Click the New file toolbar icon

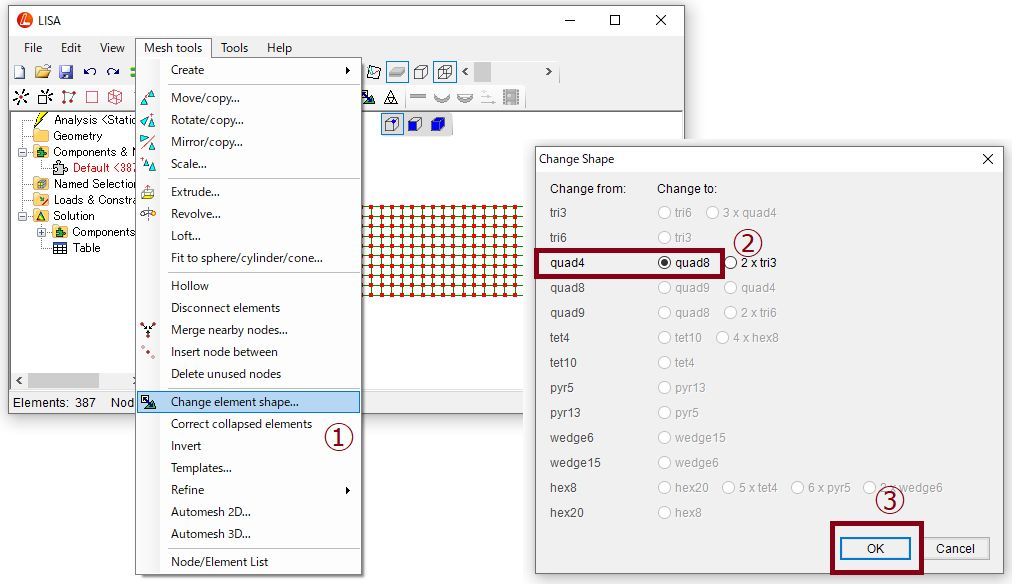click(20, 72)
